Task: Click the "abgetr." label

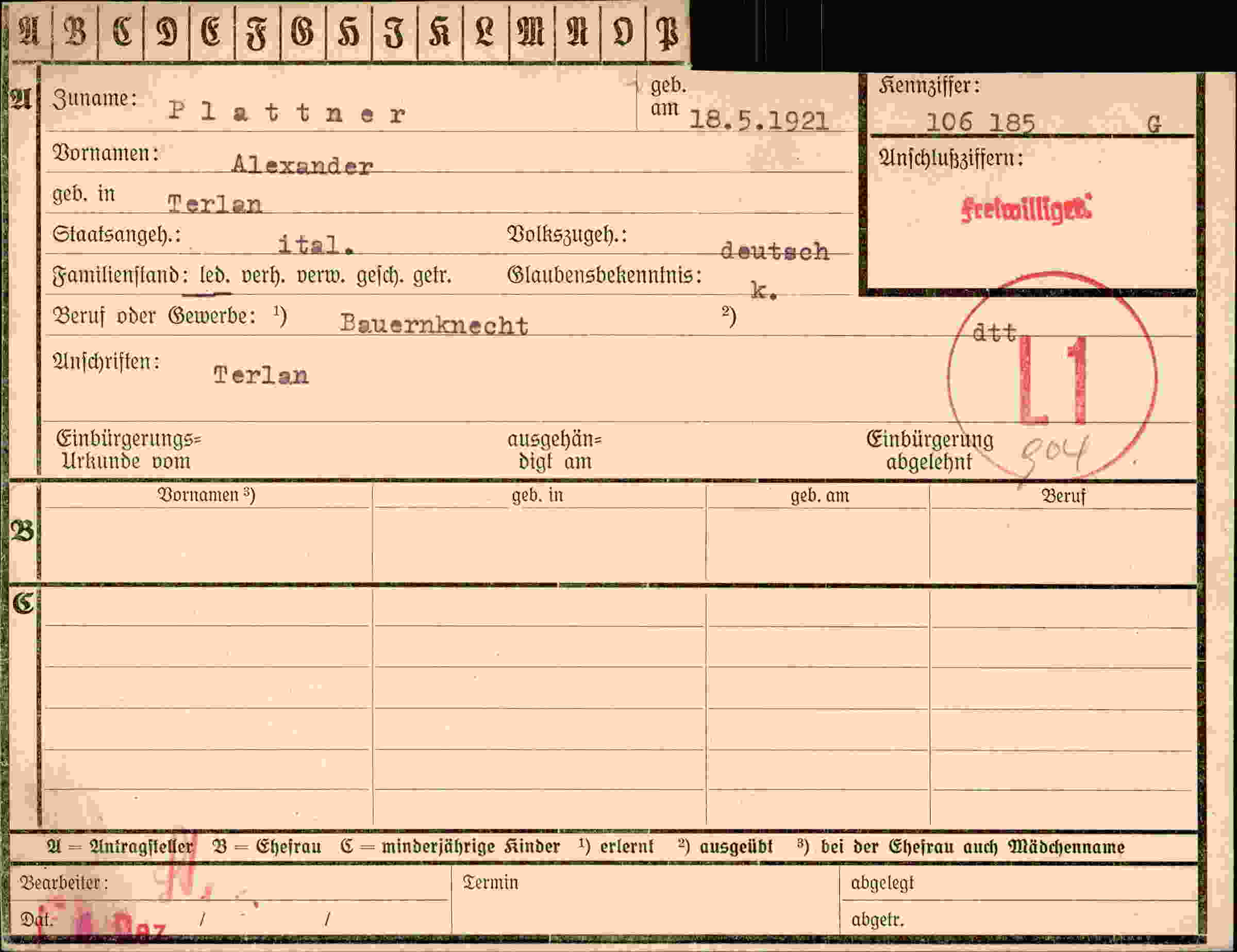Action: tap(877, 920)
